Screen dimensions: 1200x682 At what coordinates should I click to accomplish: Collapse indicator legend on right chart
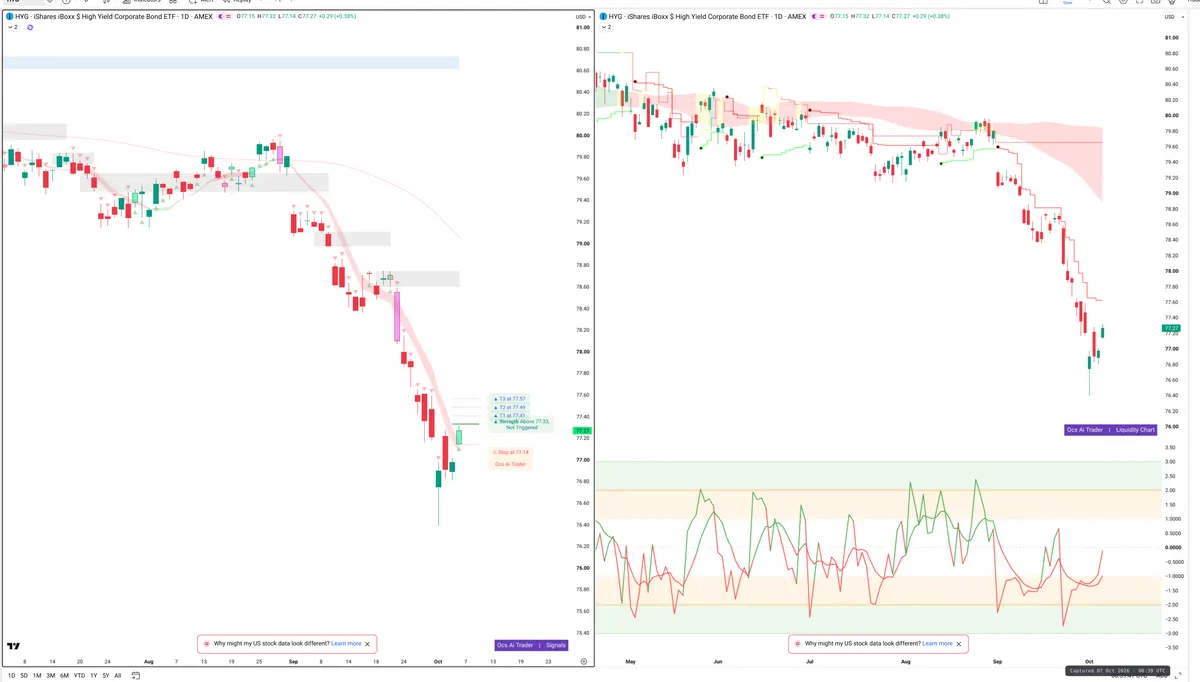(606, 27)
